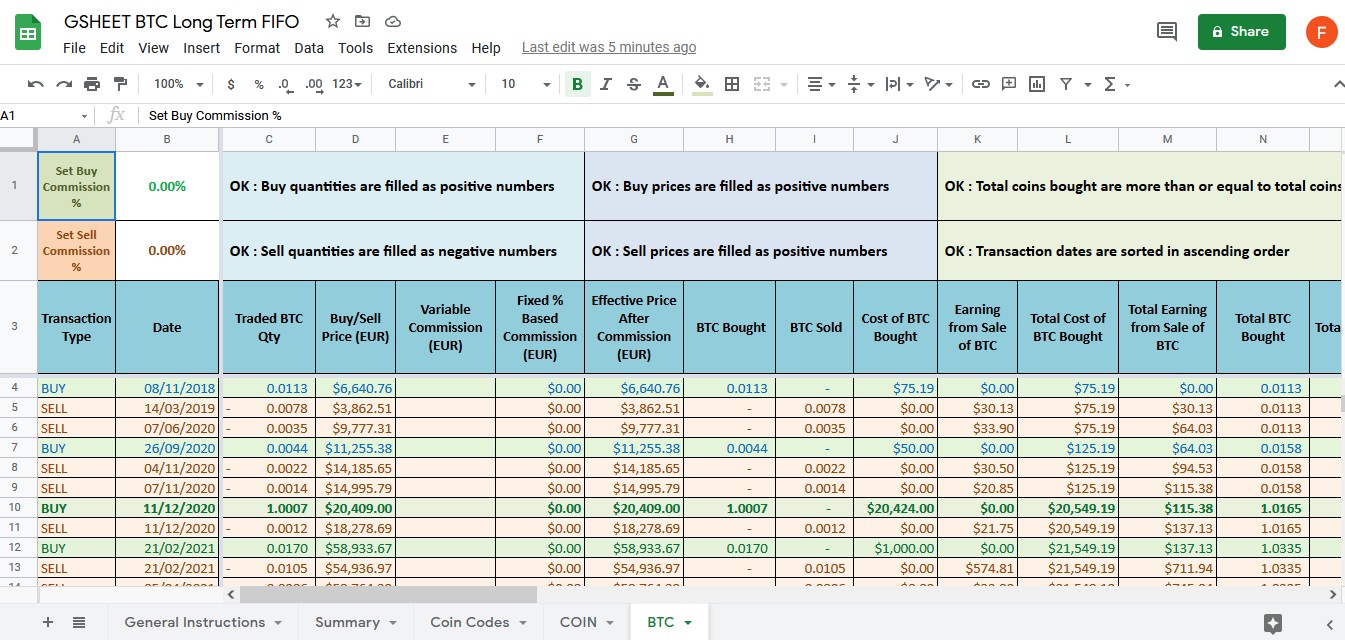Toggle italic formatting
Viewport: 1345px width, 640px height.
605,84
